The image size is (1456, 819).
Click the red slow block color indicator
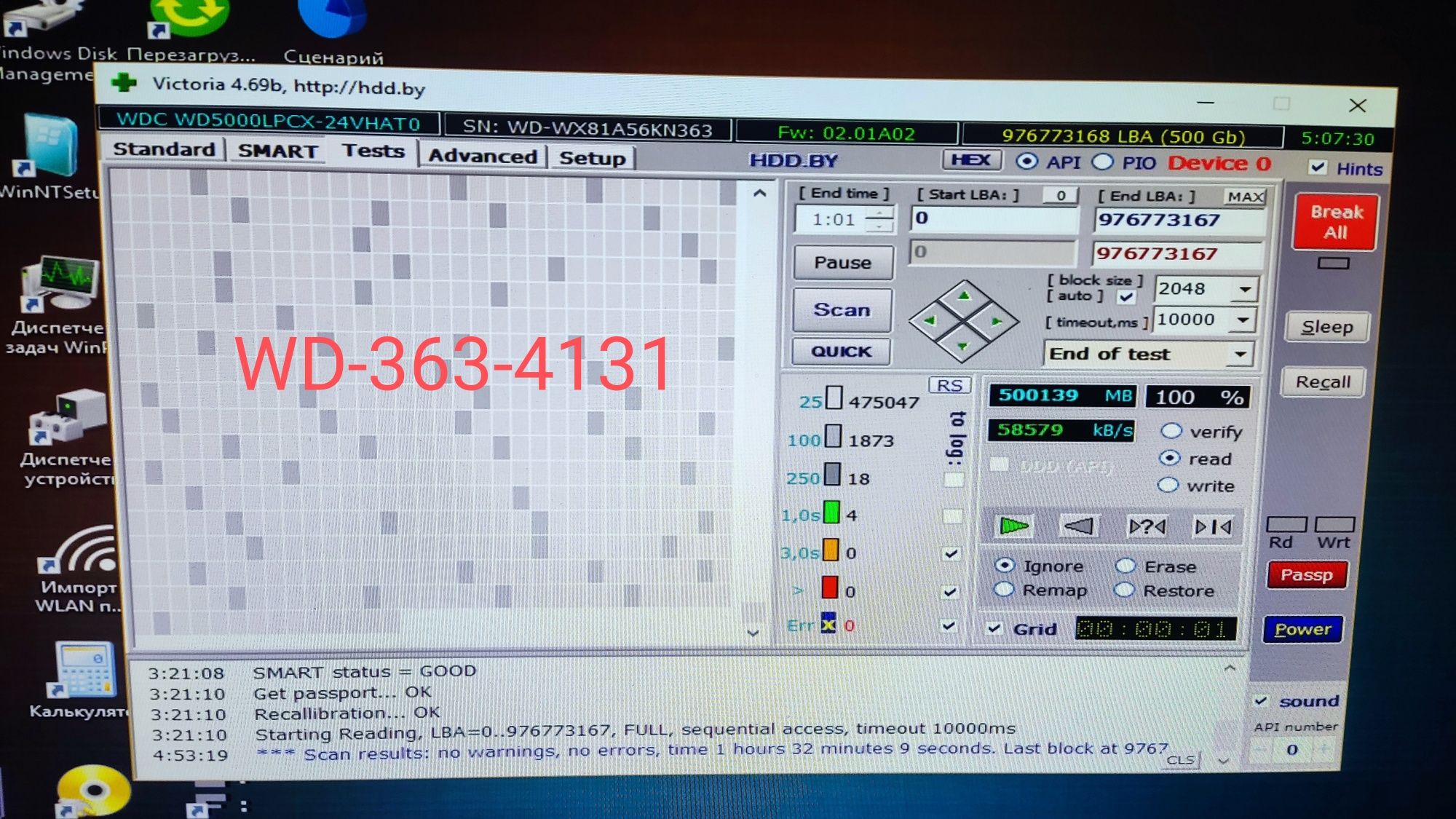(830, 587)
